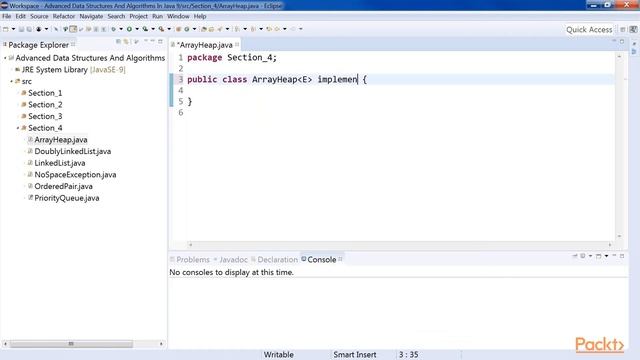Image resolution: width=640 pixels, height=360 pixels.
Task: Open the File menu
Action: point(7,16)
